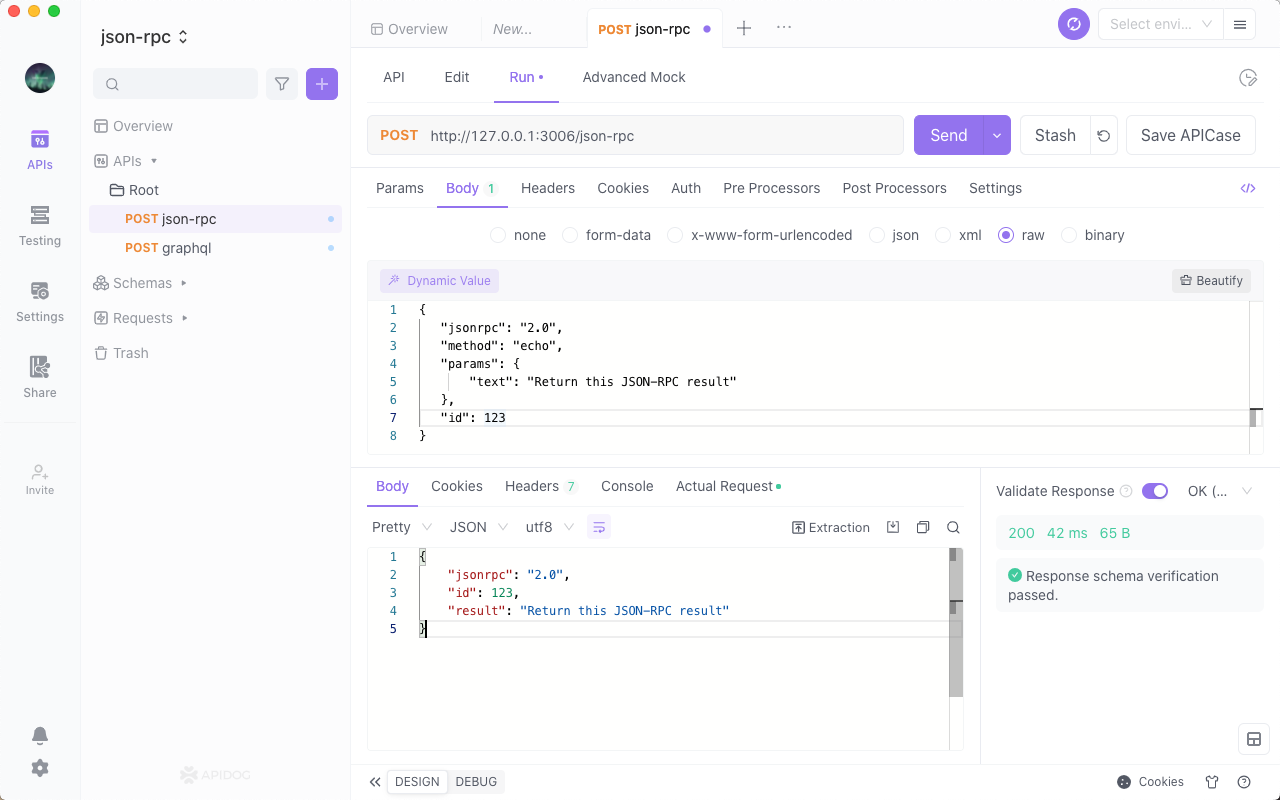This screenshot has width=1280, height=800.
Task: Open the Pre Processors tab
Action: [771, 188]
